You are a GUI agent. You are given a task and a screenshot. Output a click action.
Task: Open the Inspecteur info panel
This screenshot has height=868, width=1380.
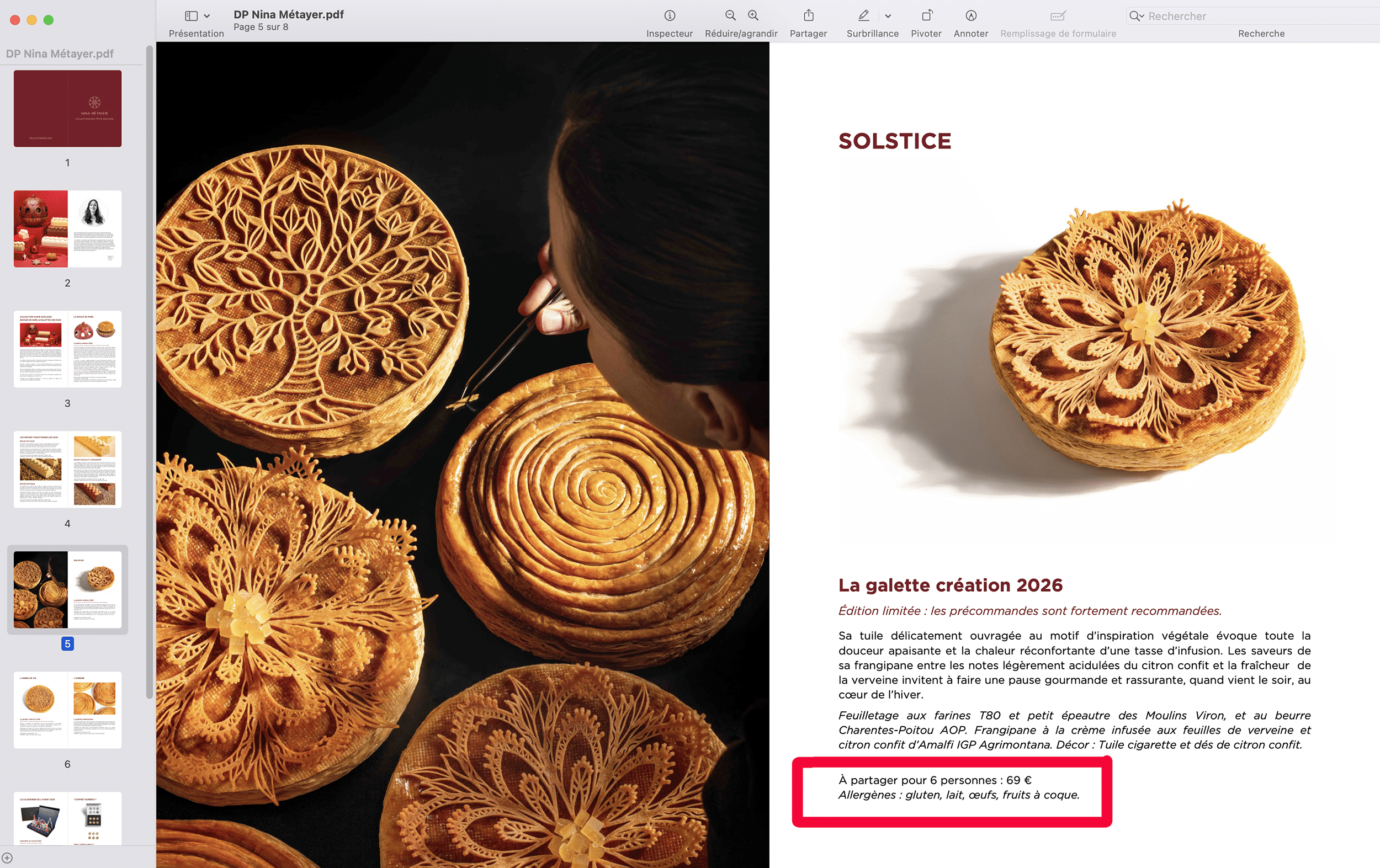tap(670, 16)
